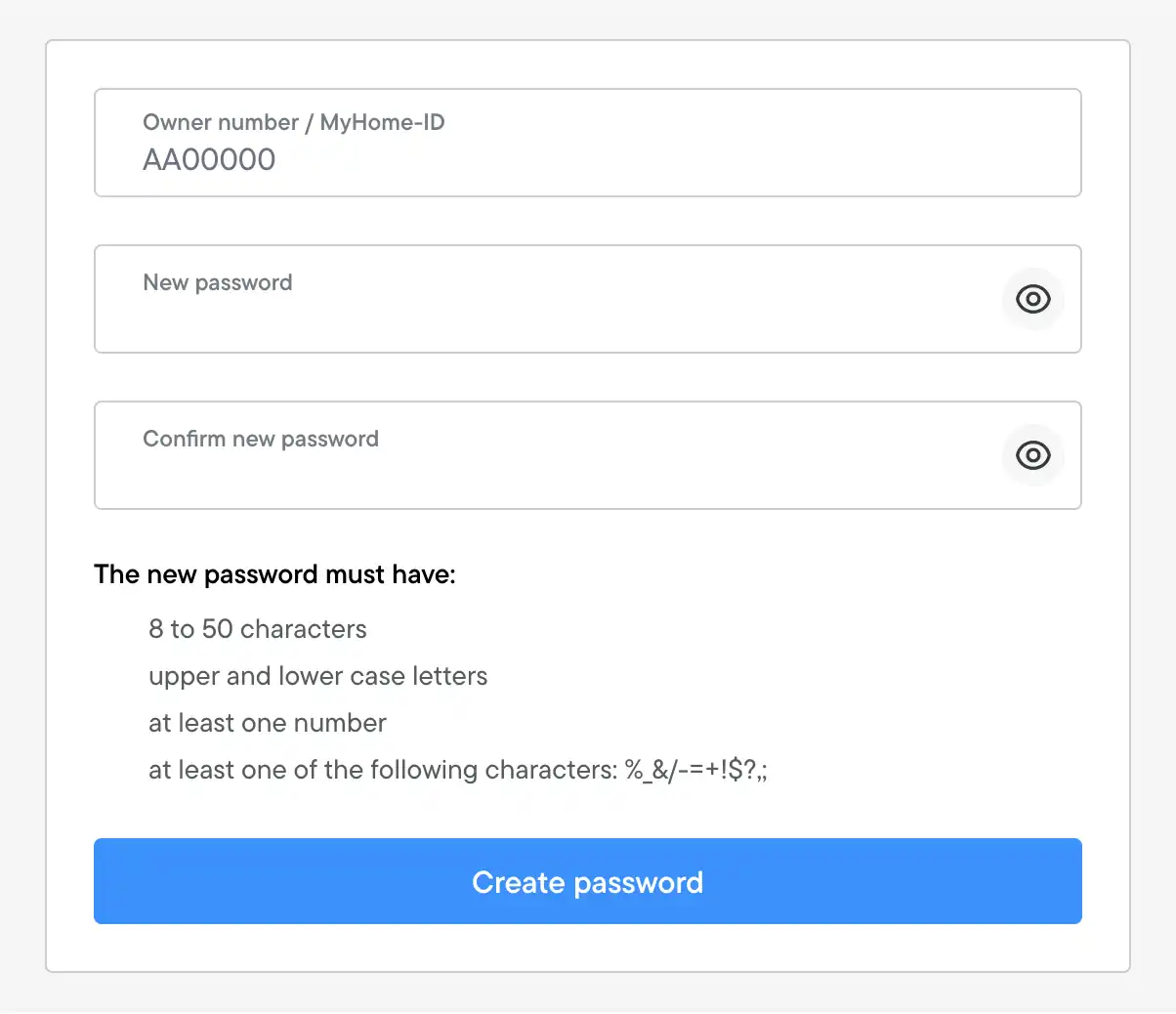
Task: Click the AA00000 owner number value
Action: point(209,159)
